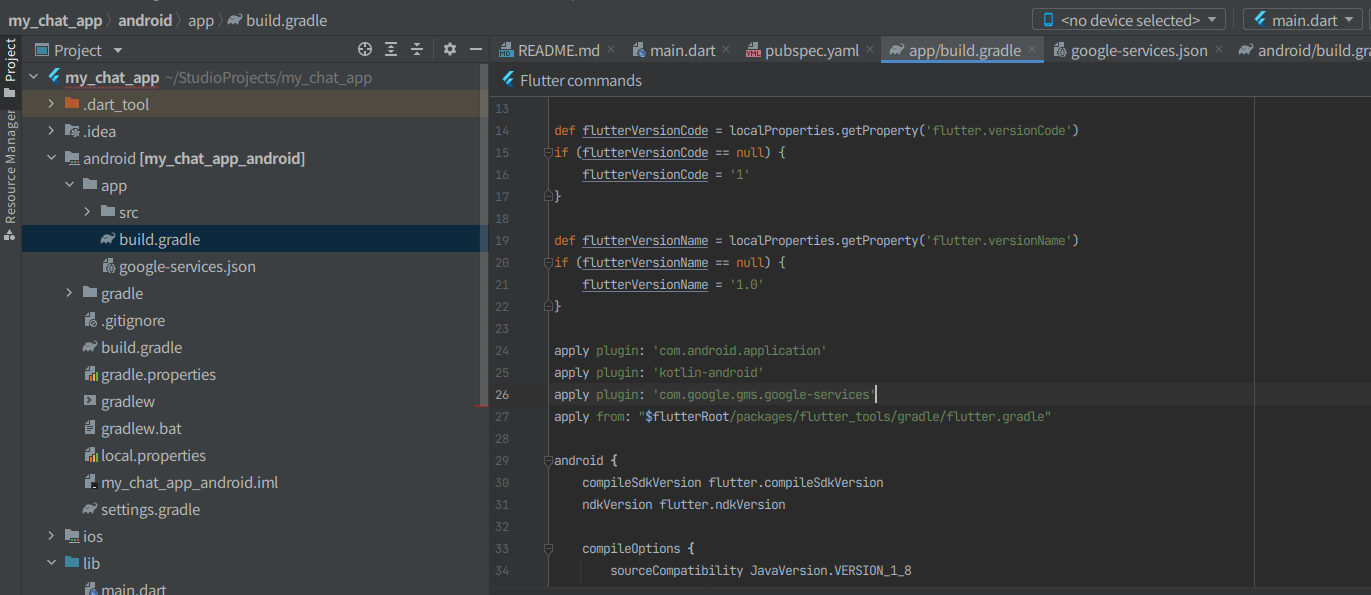Collapse the lib folder
This screenshot has width=1371, height=595.
pyautogui.click(x=52, y=563)
